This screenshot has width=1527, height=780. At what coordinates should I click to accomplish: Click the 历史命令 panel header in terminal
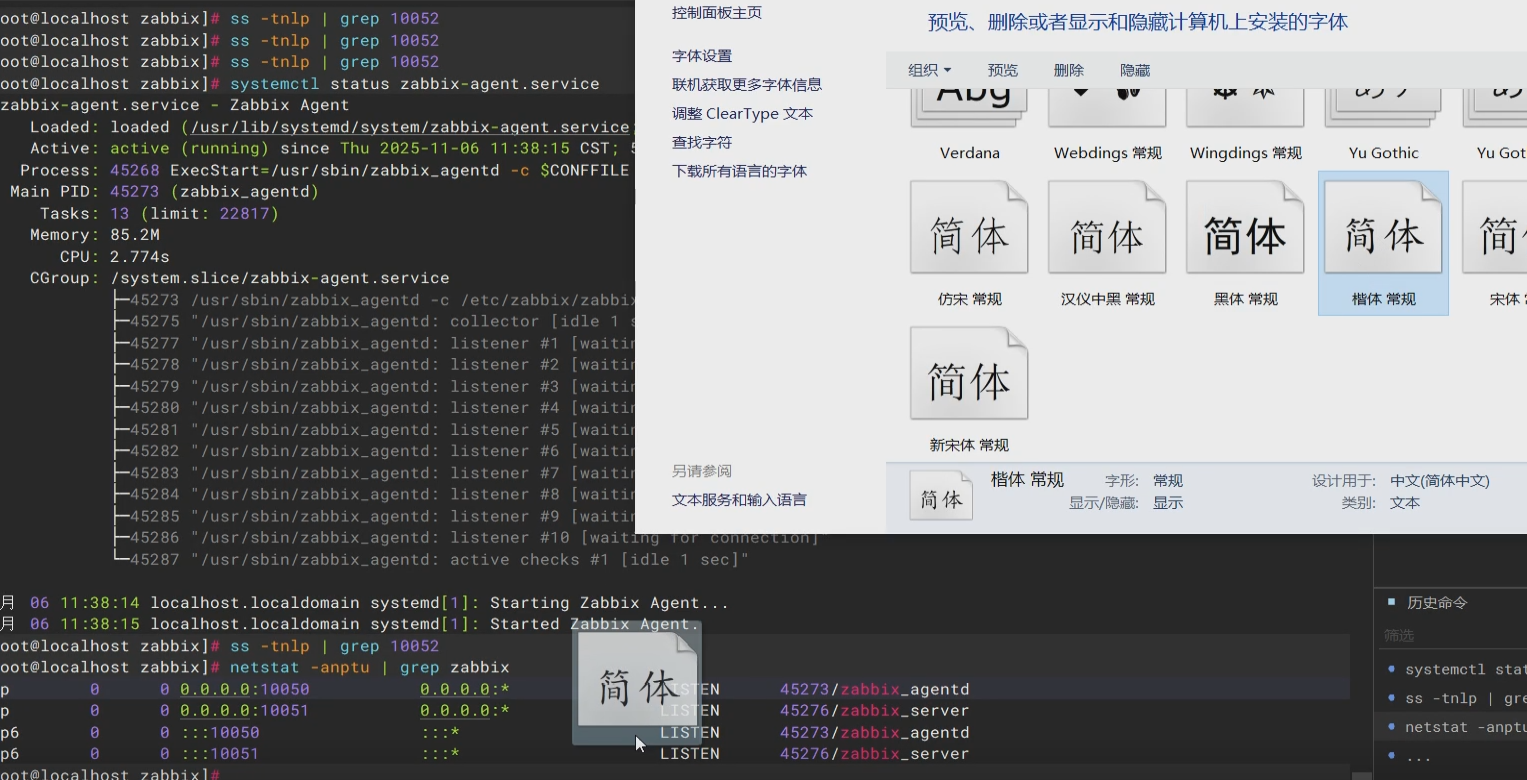(1437, 603)
